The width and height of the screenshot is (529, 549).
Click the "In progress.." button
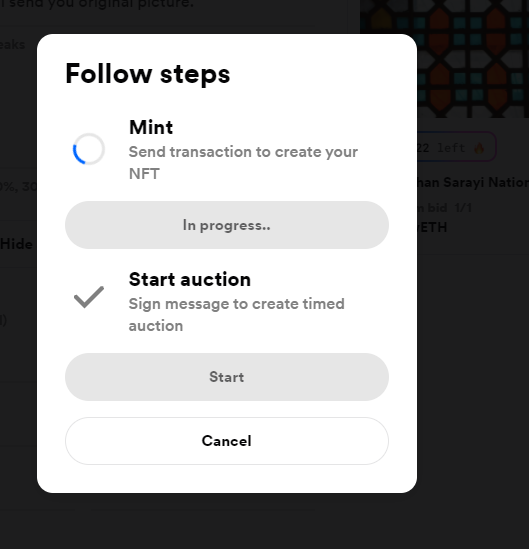[x=227, y=225]
